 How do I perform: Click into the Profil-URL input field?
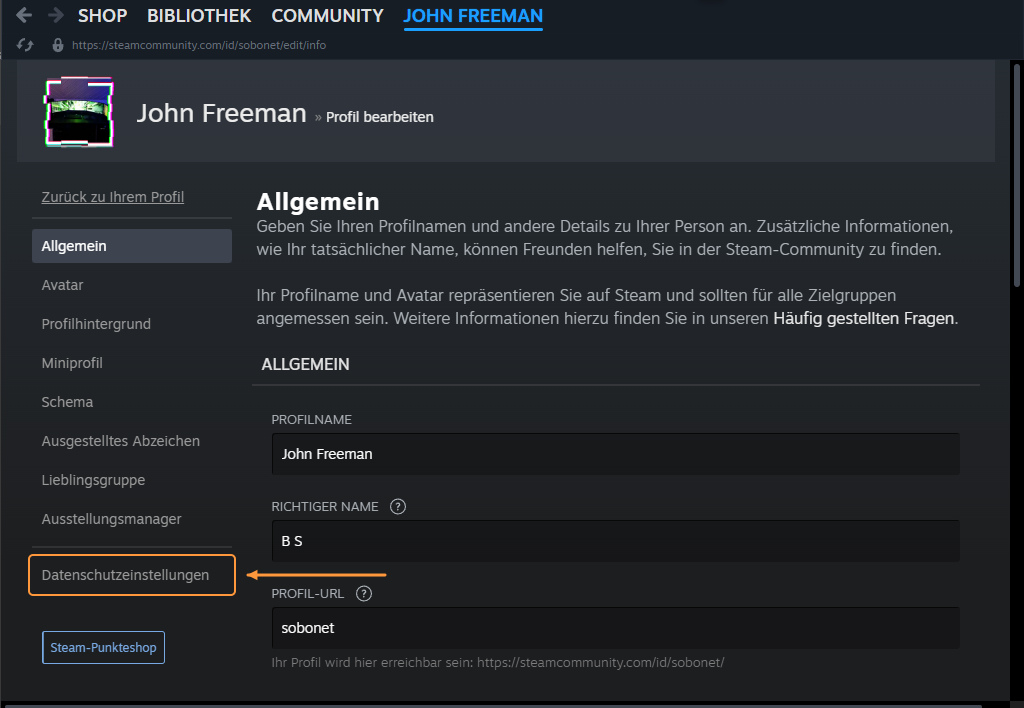tap(615, 628)
